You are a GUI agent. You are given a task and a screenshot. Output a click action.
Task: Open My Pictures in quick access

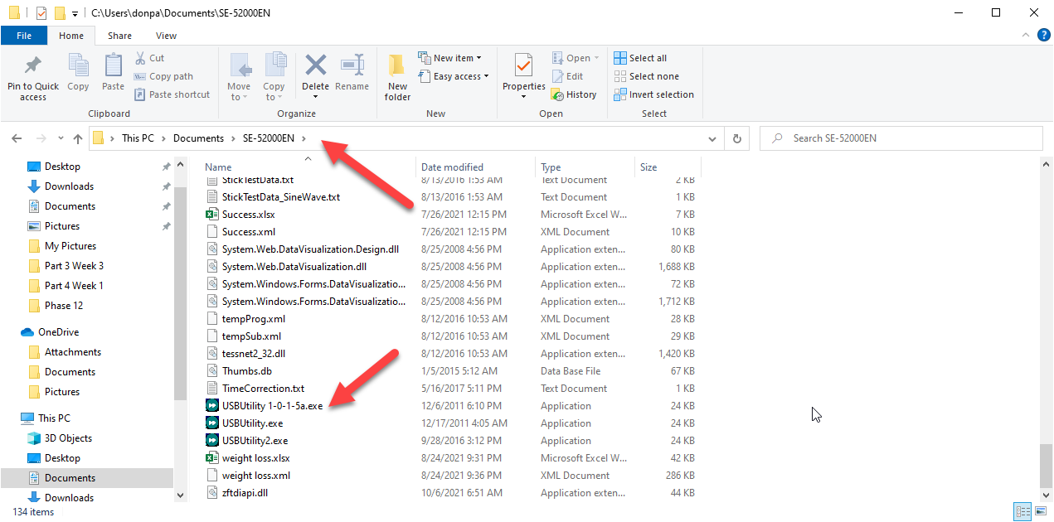(x=71, y=246)
